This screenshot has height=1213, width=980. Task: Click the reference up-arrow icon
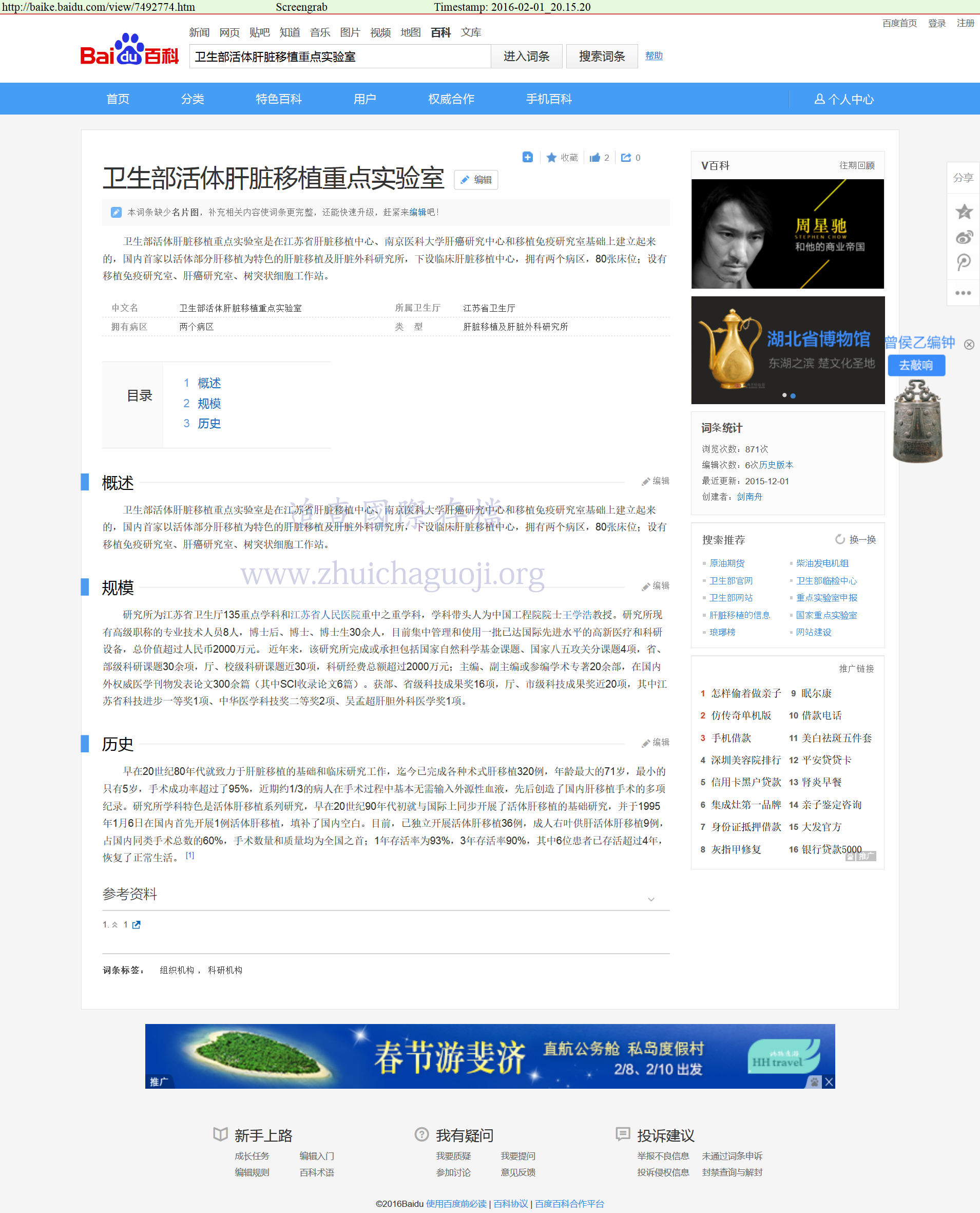(x=114, y=924)
